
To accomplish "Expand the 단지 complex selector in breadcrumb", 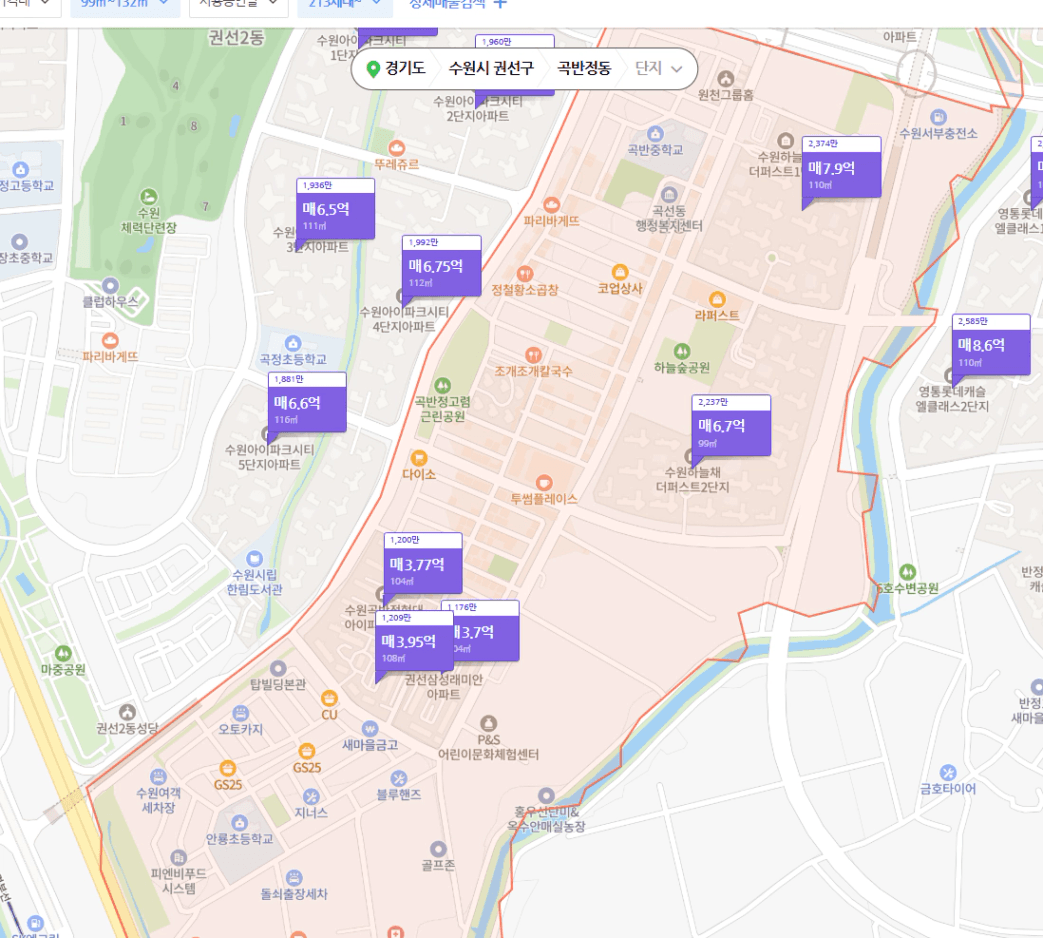I will click(661, 69).
